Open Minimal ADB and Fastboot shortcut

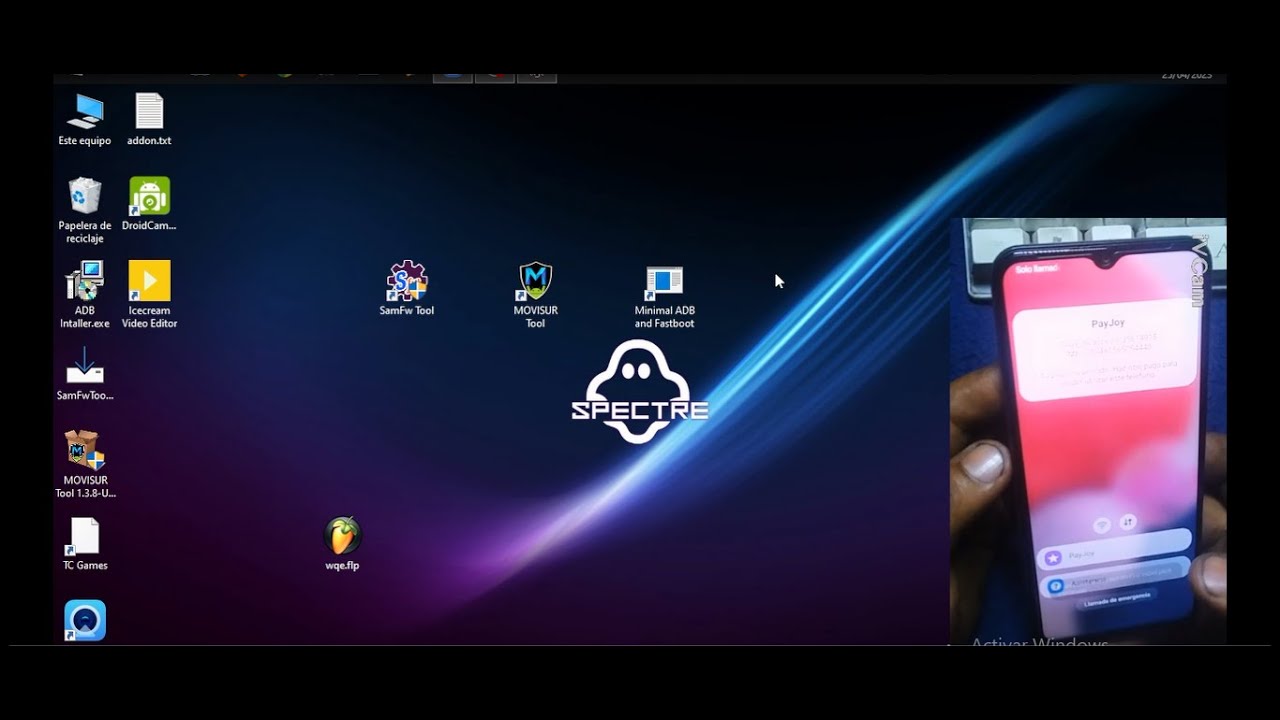[x=664, y=297]
